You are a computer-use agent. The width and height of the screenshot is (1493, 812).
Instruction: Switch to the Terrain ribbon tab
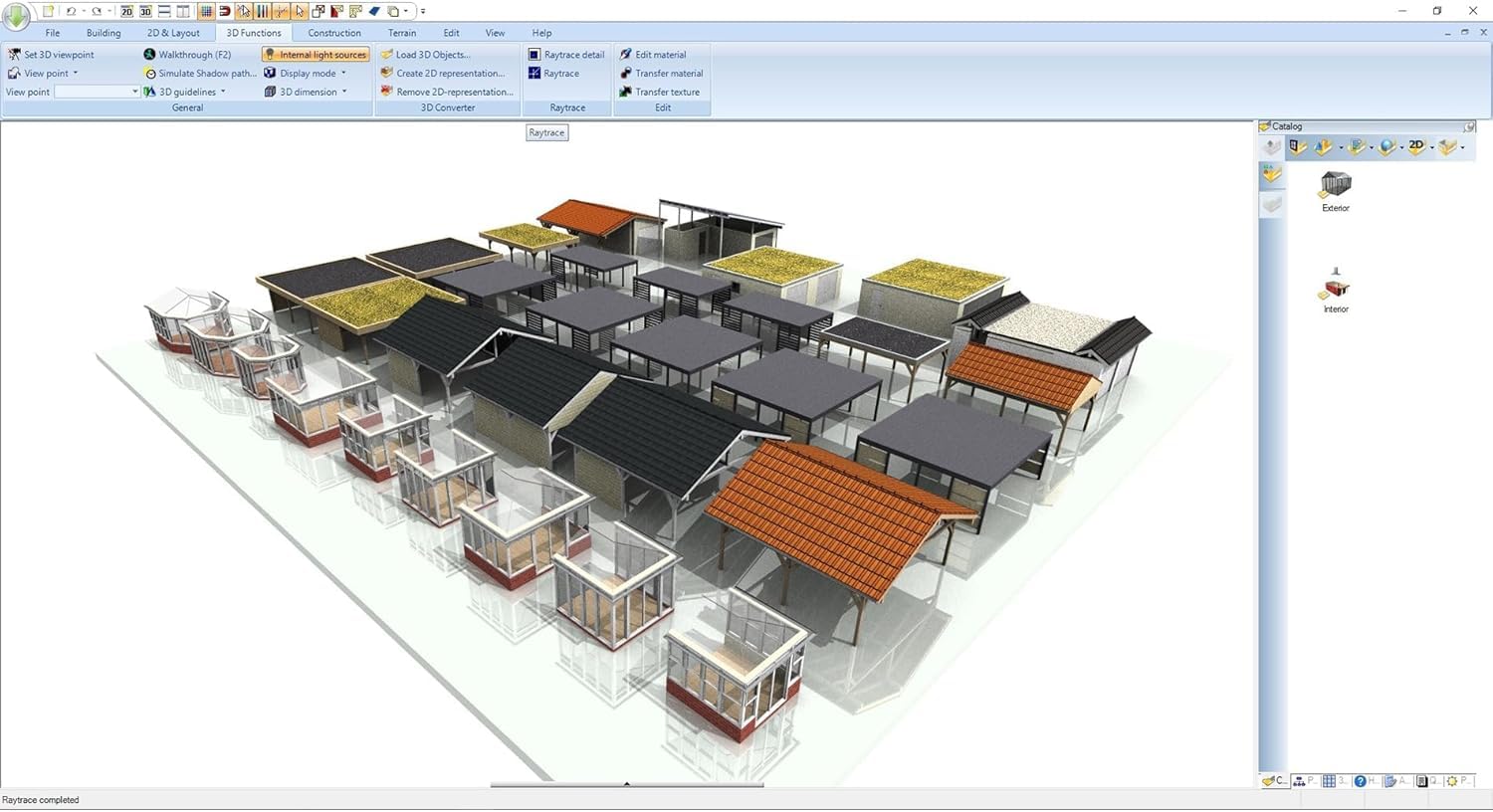coord(402,33)
